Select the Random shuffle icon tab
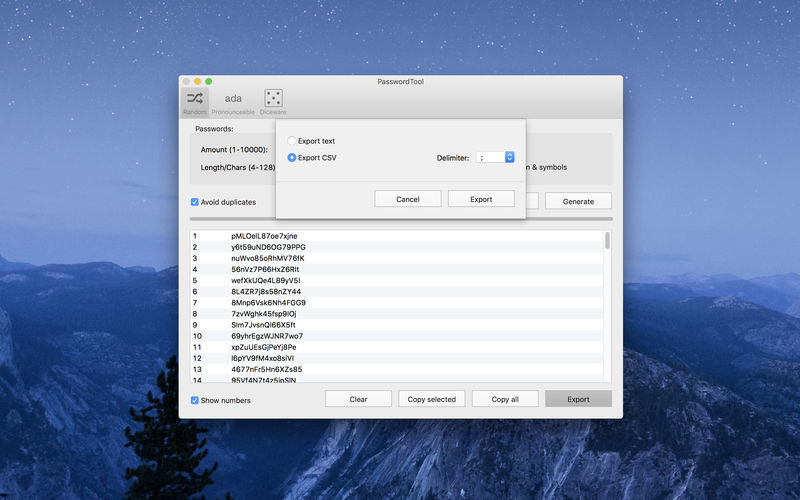 pyautogui.click(x=194, y=102)
